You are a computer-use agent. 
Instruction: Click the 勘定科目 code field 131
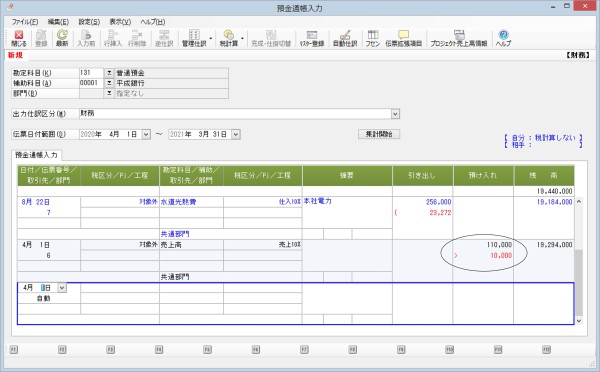pyautogui.click(x=91, y=73)
